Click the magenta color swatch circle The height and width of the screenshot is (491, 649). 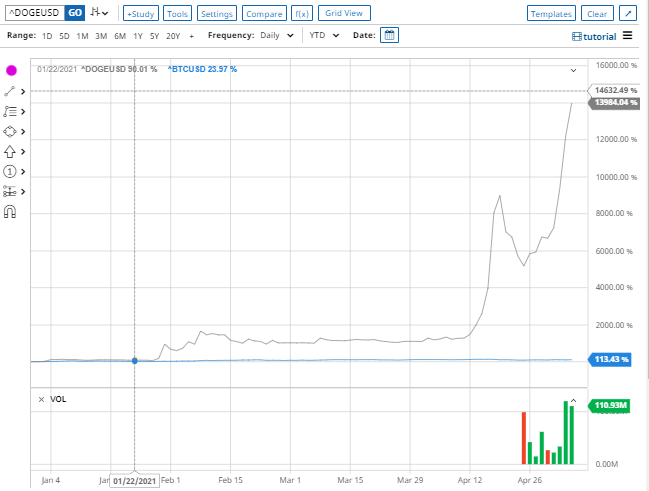(x=11, y=70)
